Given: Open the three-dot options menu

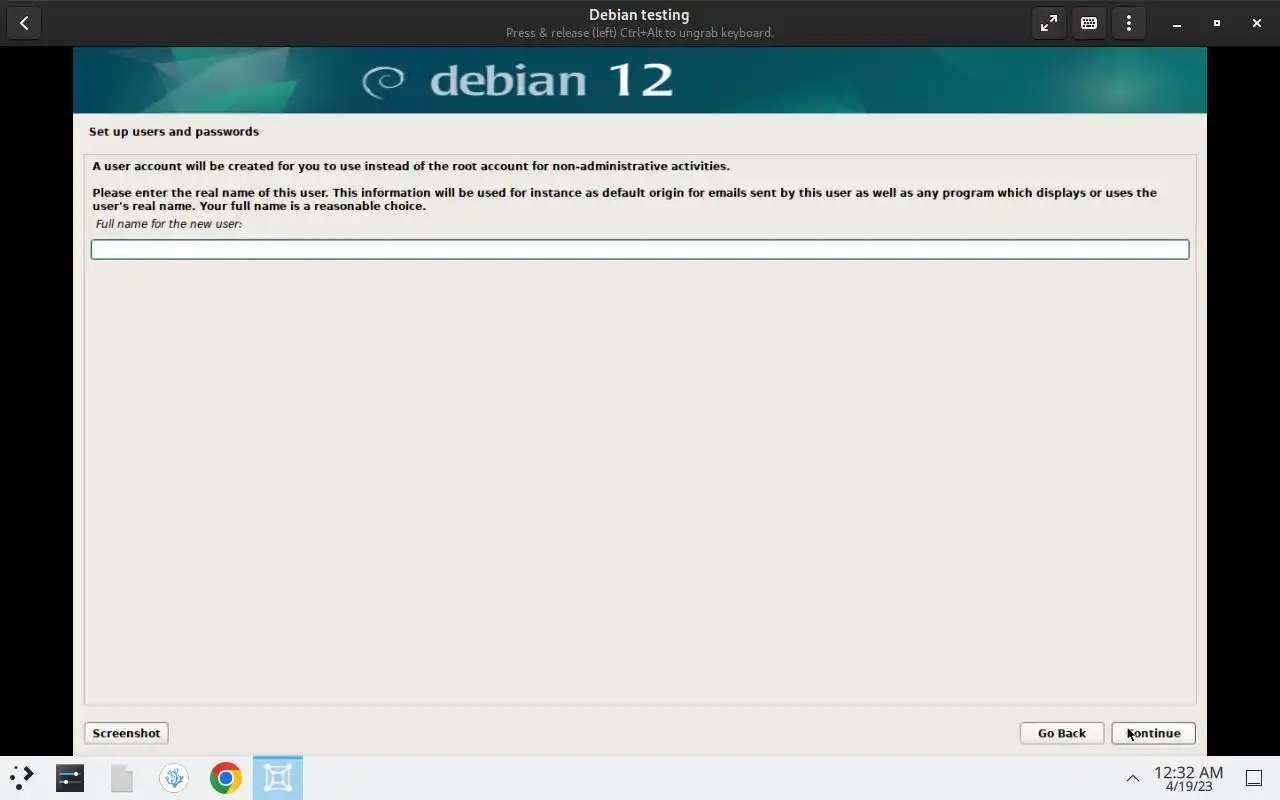Looking at the screenshot, I should click(1129, 23).
